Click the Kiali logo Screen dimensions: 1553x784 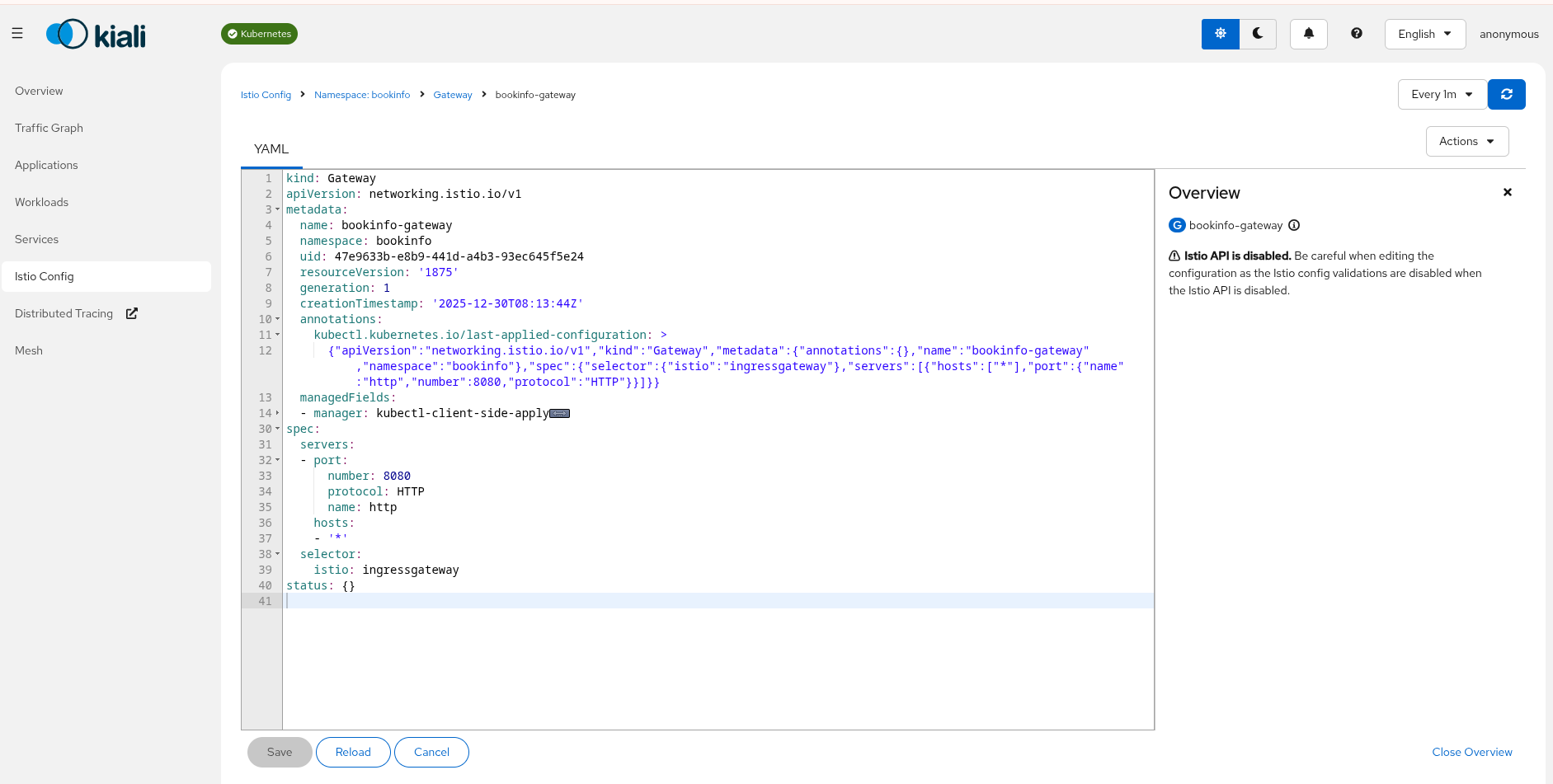tap(96, 35)
